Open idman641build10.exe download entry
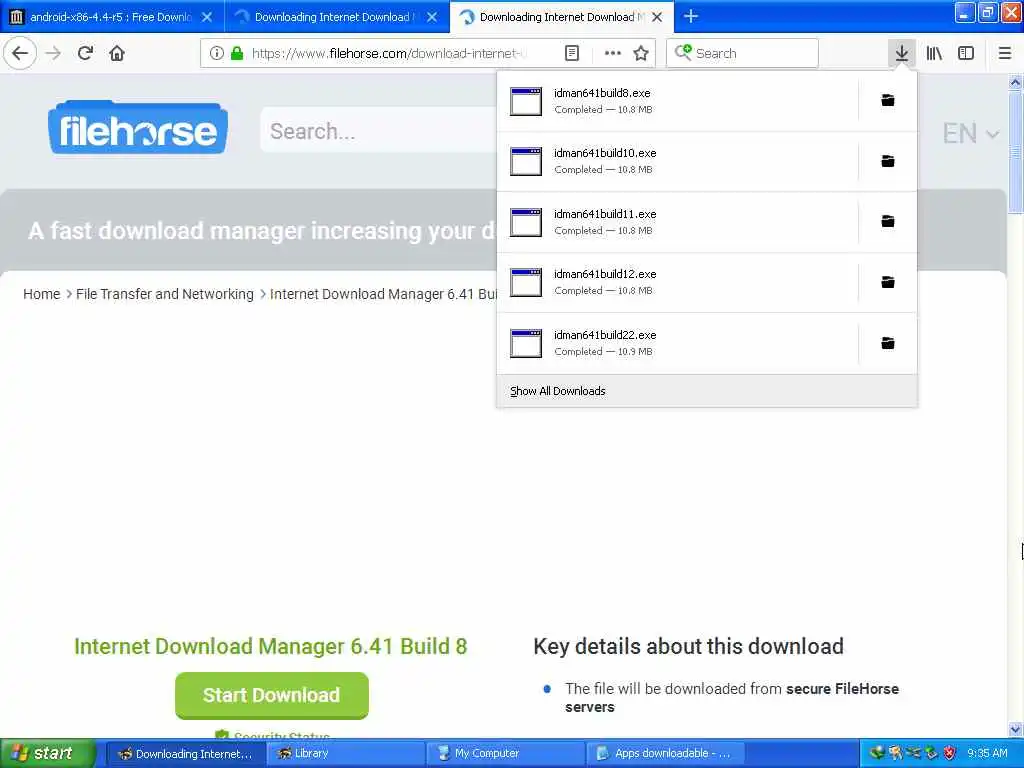Image resolution: width=1024 pixels, height=768 pixels. coord(677,161)
